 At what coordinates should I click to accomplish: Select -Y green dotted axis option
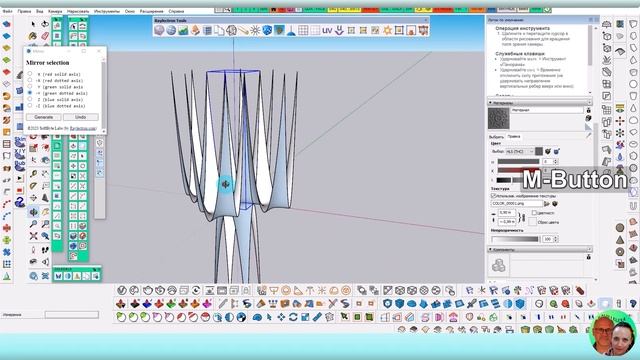point(30,93)
